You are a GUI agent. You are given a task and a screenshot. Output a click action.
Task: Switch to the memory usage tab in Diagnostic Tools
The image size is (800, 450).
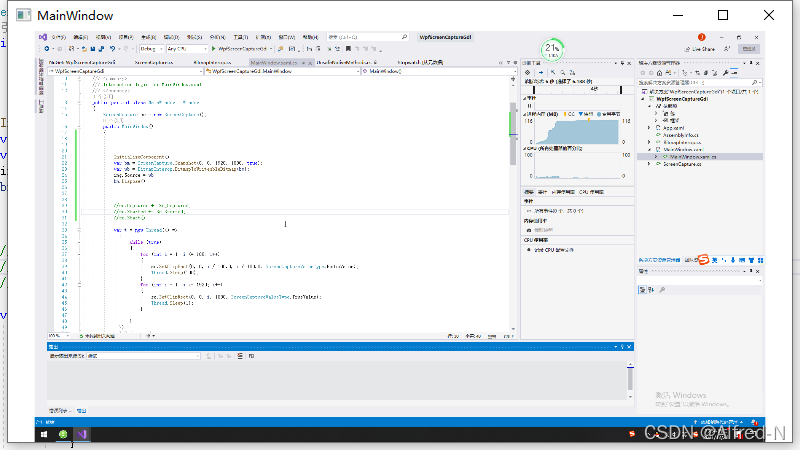coord(563,192)
